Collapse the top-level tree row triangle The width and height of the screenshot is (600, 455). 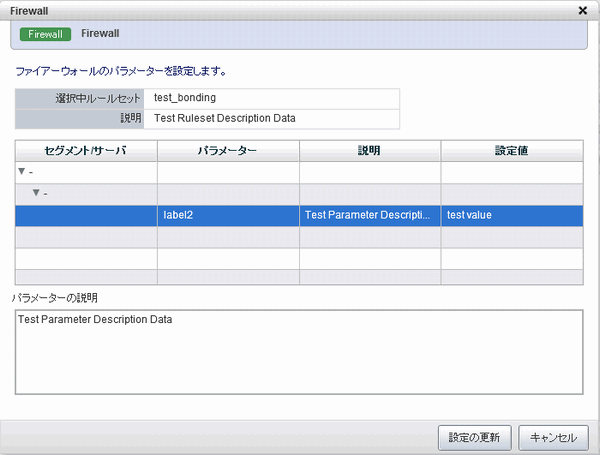click(22, 171)
